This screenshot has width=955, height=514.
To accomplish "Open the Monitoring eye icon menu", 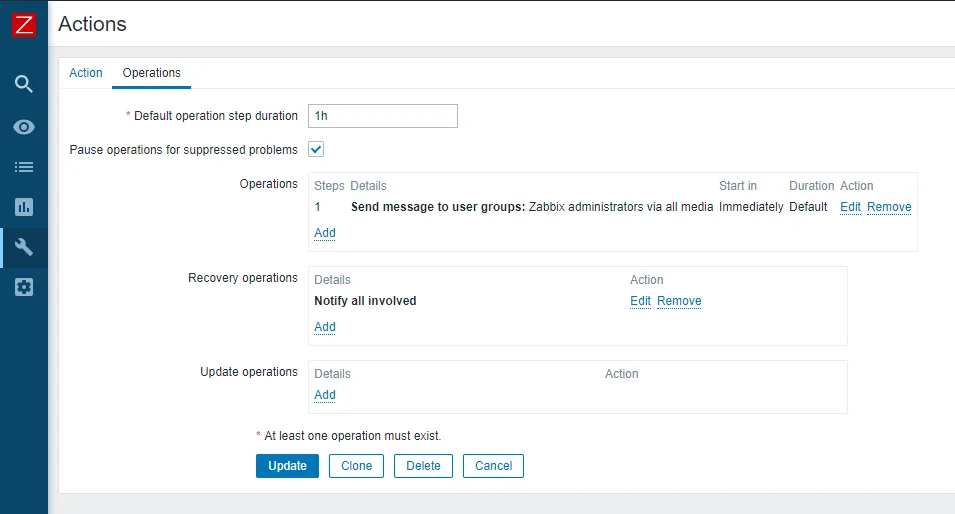I will click(24, 127).
